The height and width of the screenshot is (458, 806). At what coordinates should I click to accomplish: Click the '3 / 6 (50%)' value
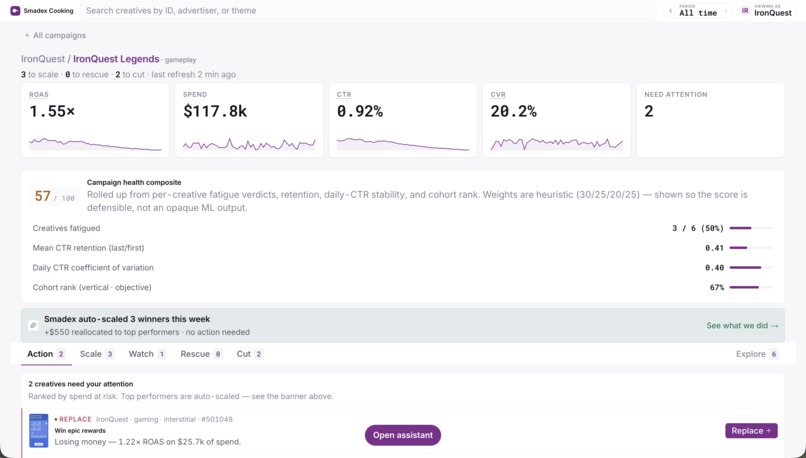coord(698,228)
